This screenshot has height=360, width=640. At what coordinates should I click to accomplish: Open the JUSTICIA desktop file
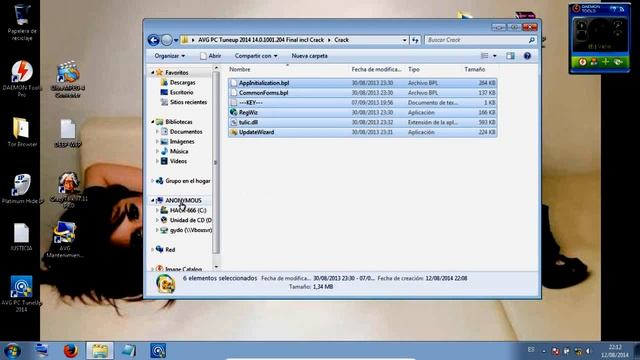pos(21,237)
